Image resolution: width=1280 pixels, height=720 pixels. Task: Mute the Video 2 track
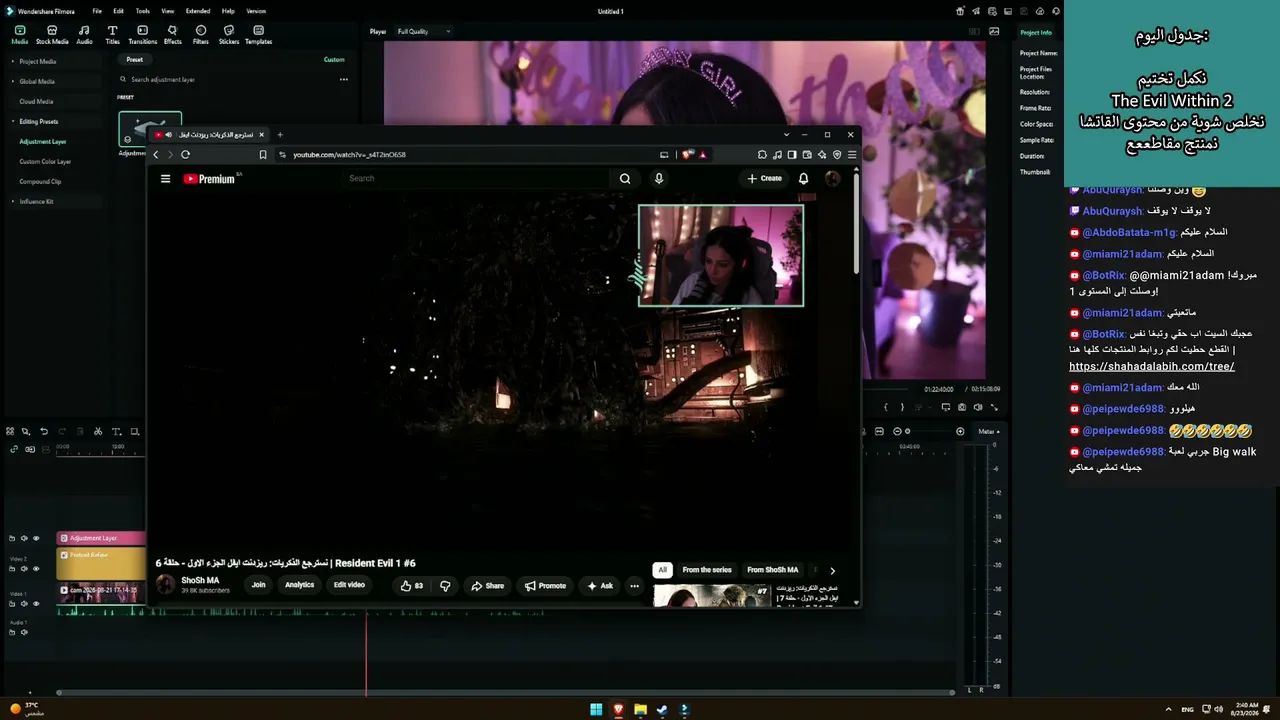pyautogui.click(x=25, y=569)
